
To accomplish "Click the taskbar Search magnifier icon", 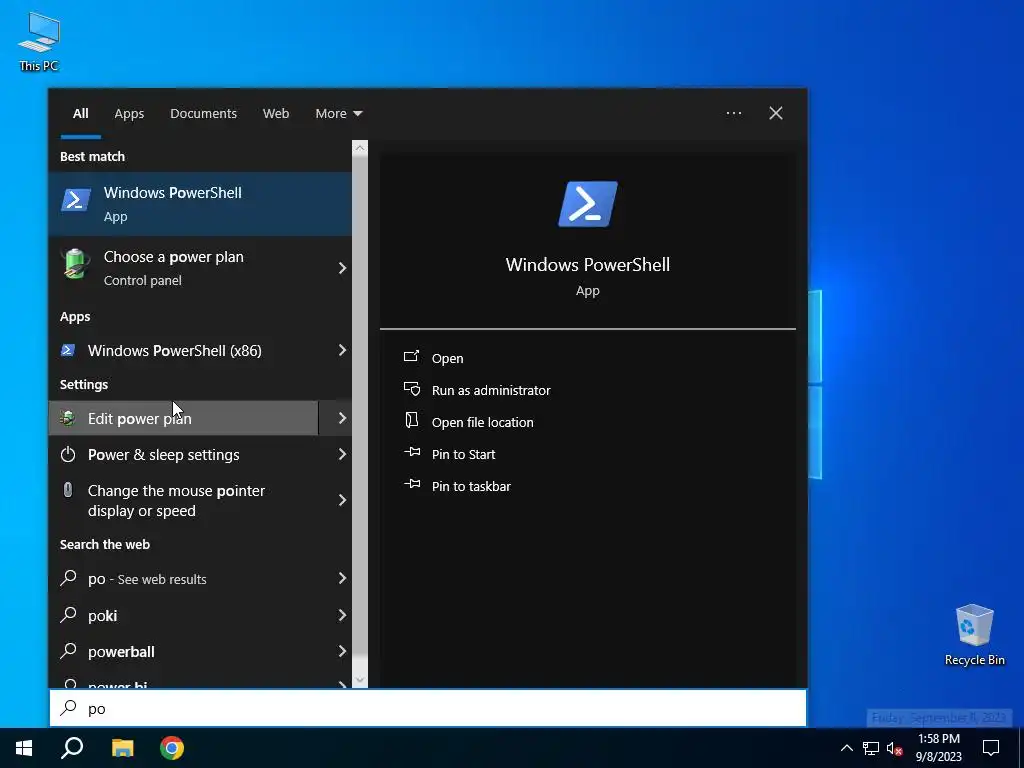I will (72, 748).
